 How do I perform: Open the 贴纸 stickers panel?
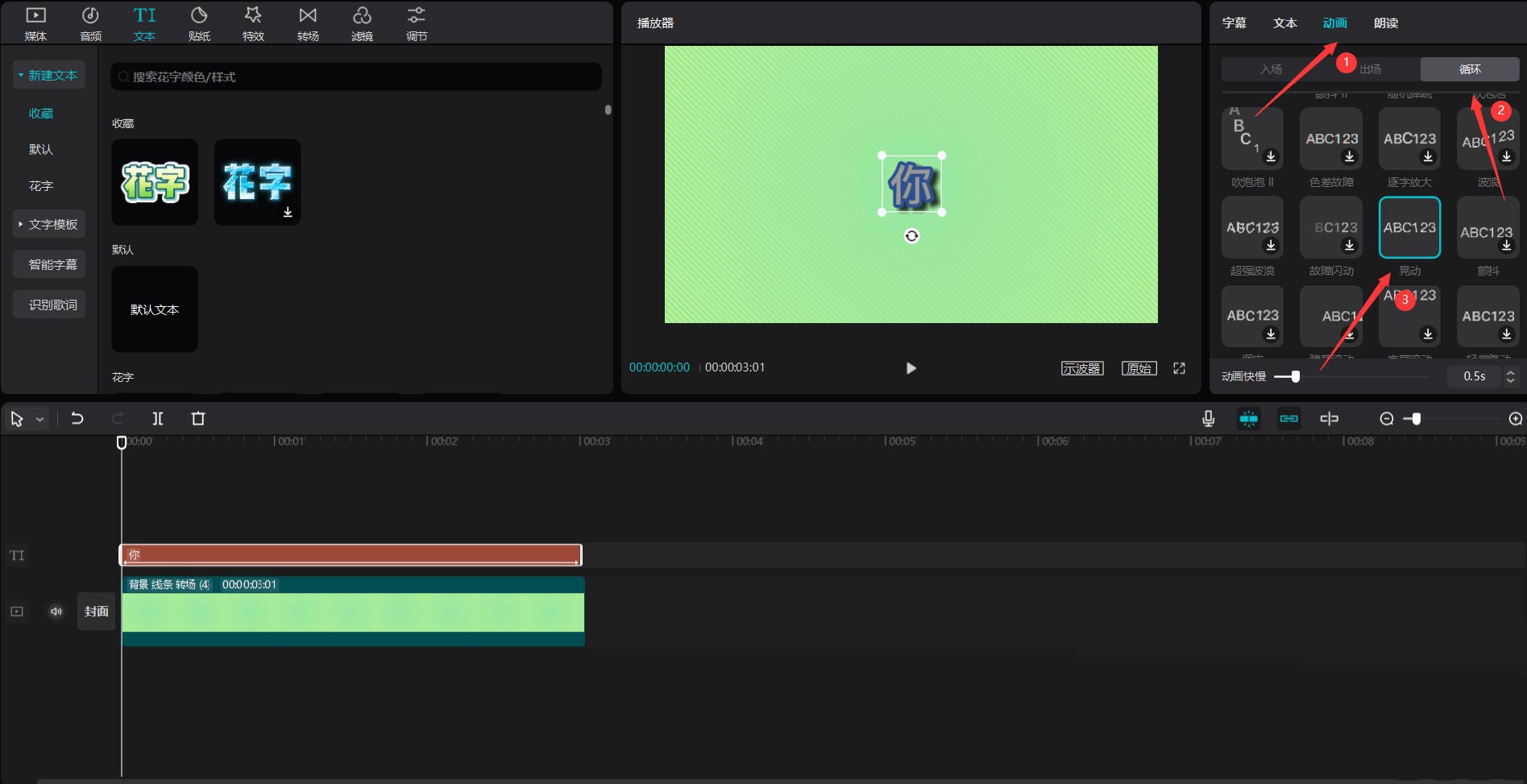[x=199, y=23]
